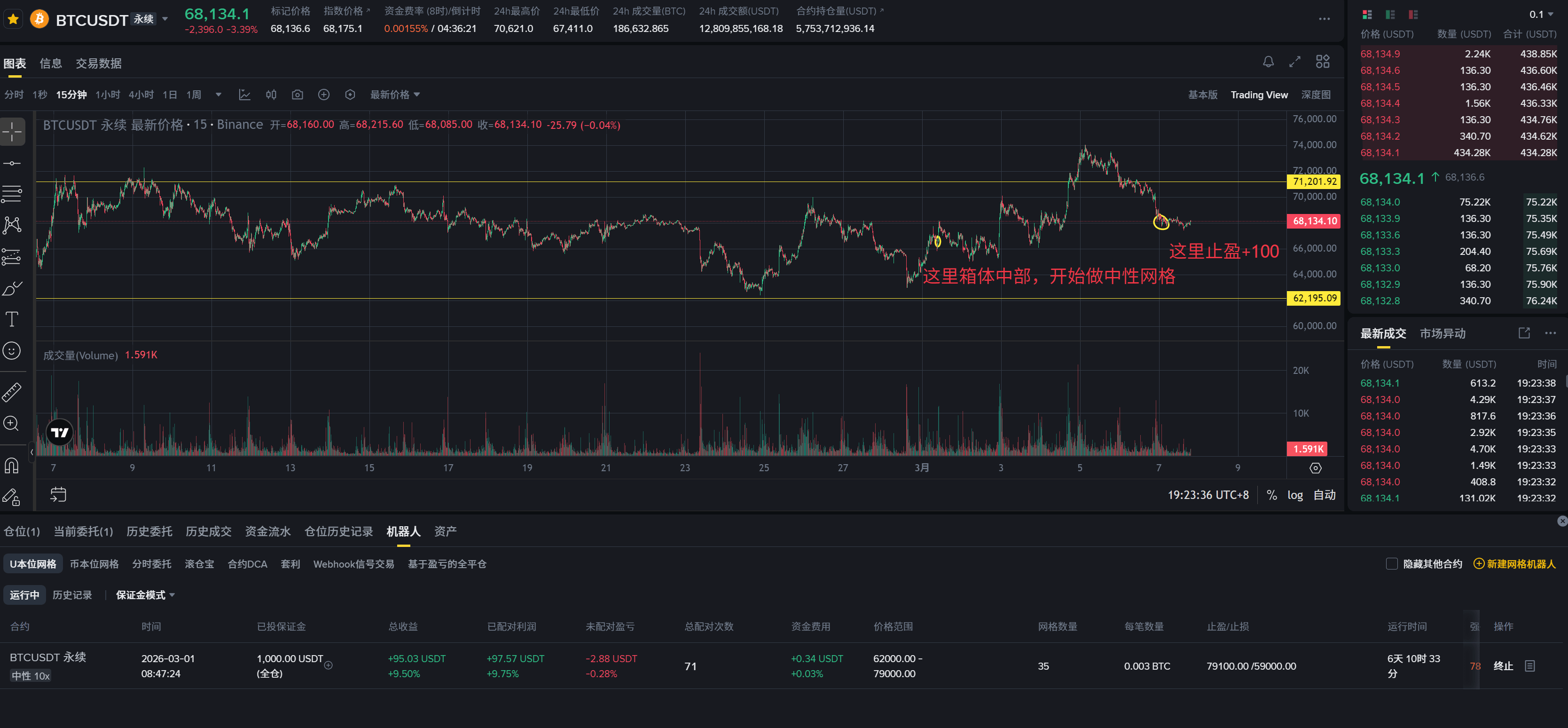1568x728 pixels.
Task: Switch to 市场异动 tab
Action: coord(1442,333)
